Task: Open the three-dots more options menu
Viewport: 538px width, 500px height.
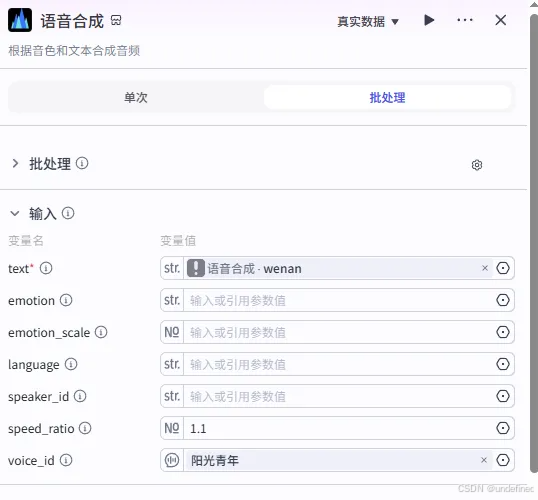Action: click(465, 20)
